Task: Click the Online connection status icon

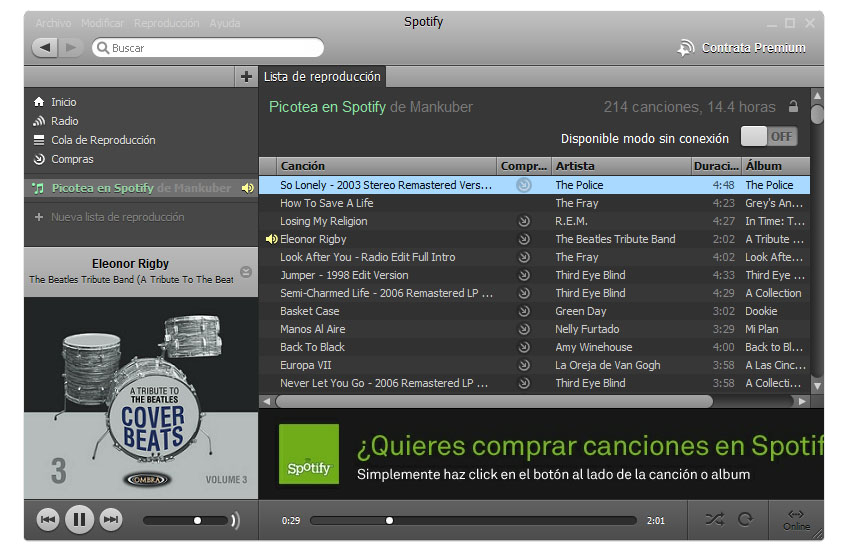Action: 796,520
